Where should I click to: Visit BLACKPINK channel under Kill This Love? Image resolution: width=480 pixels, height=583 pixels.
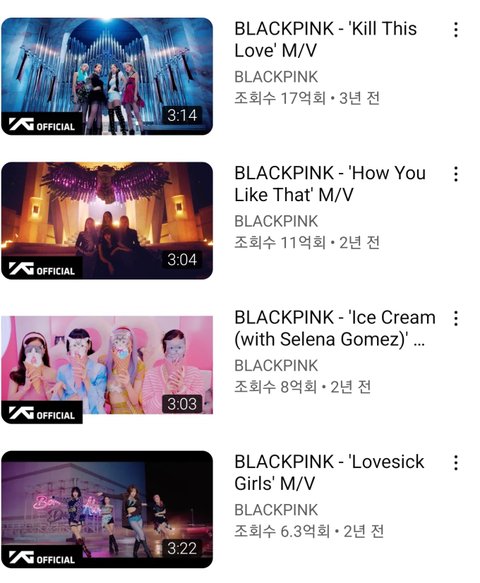click(276, 77)
